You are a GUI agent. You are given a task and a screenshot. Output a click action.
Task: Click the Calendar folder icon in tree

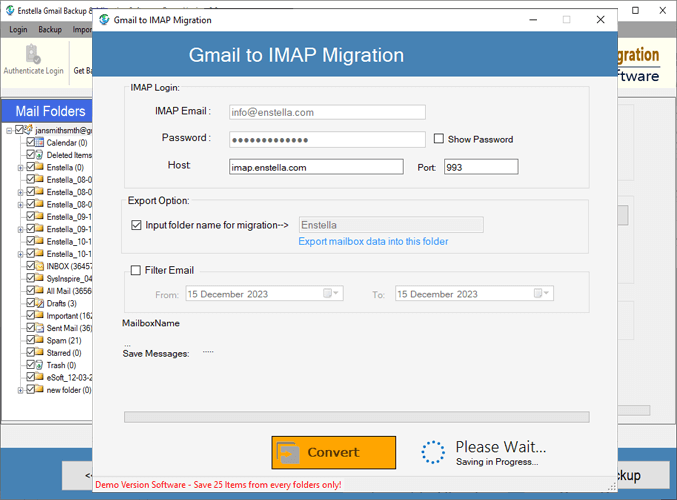click(x=40, y=143)
